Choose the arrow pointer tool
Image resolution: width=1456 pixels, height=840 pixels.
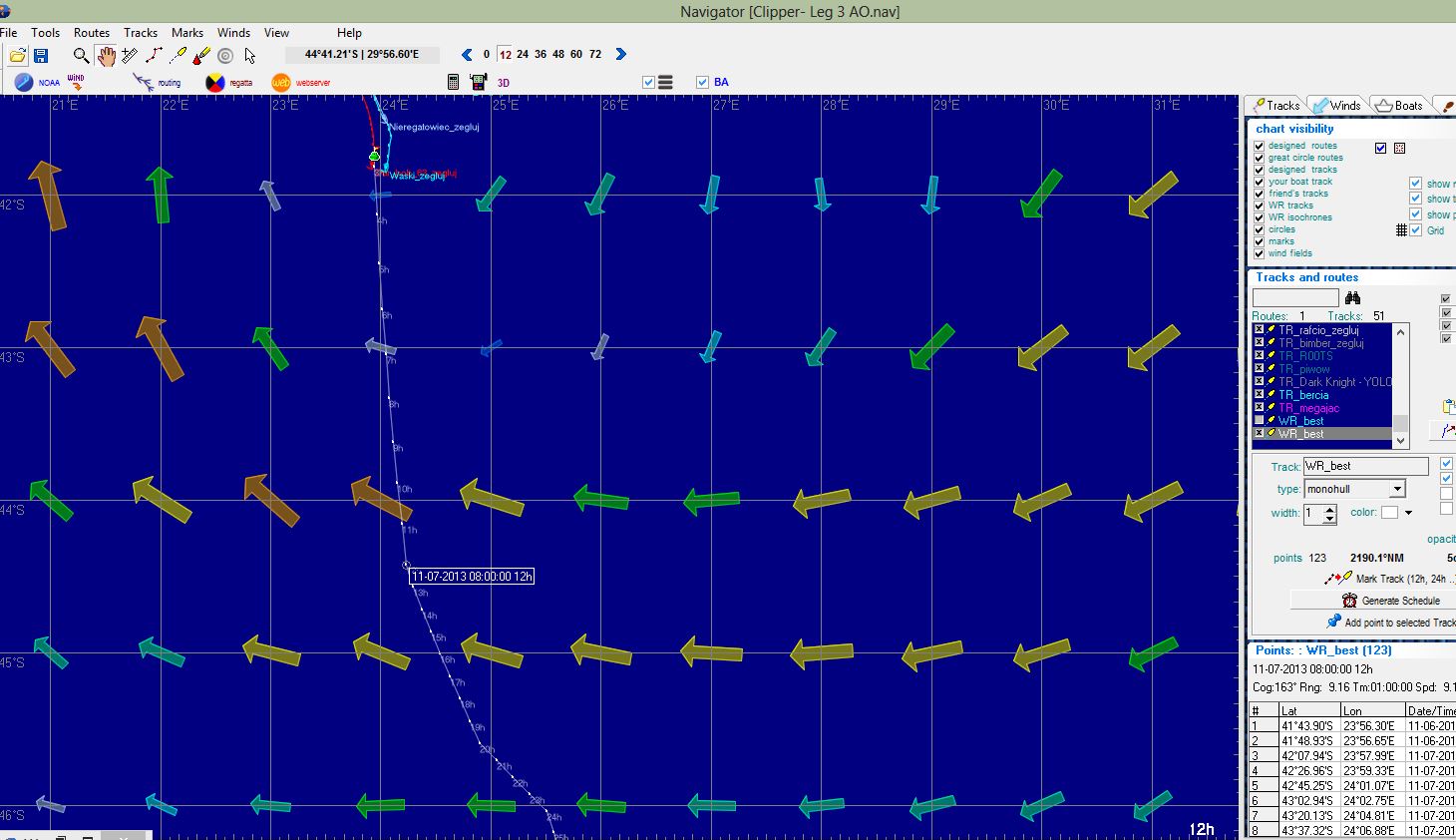(x=249, y=56)
